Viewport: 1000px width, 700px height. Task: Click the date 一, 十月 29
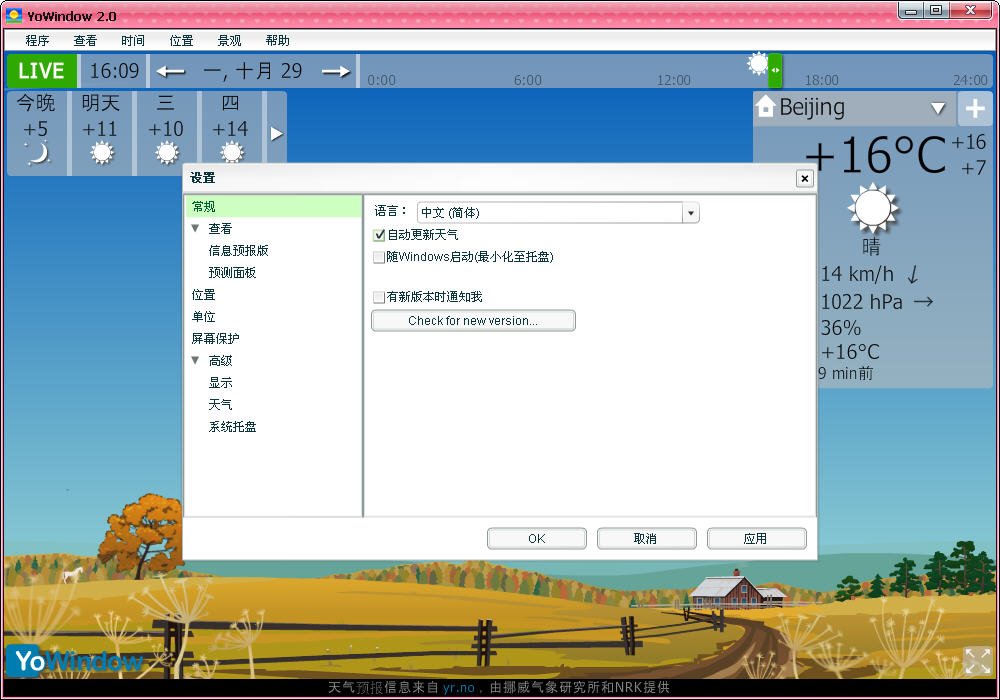(253, 71)
